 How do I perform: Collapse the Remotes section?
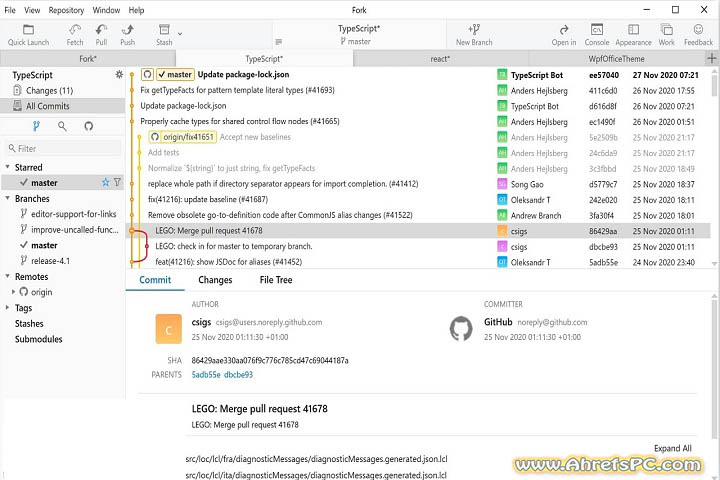pyautogui.click(x=7, y=276)
